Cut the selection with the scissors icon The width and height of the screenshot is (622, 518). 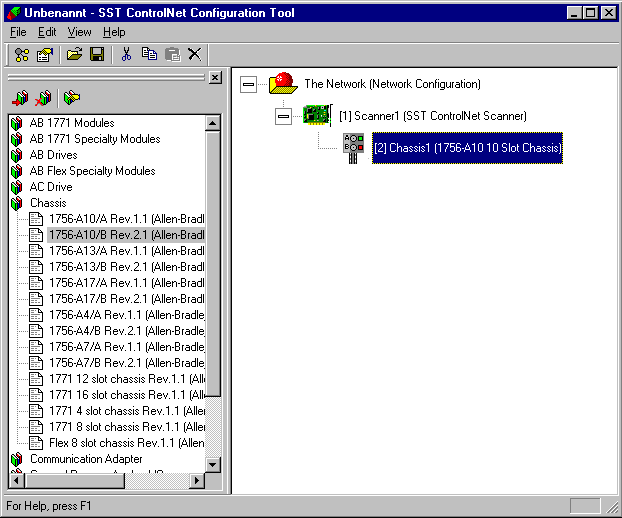(x=127, y=54)
